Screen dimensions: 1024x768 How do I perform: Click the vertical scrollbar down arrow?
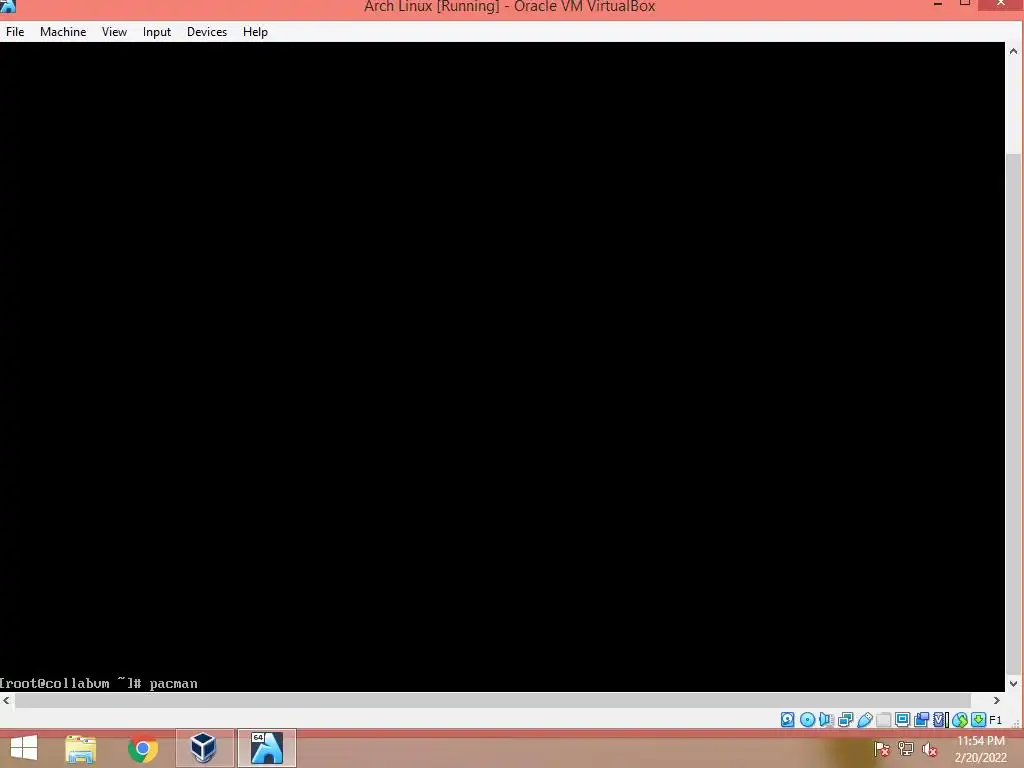[1014, 684]
